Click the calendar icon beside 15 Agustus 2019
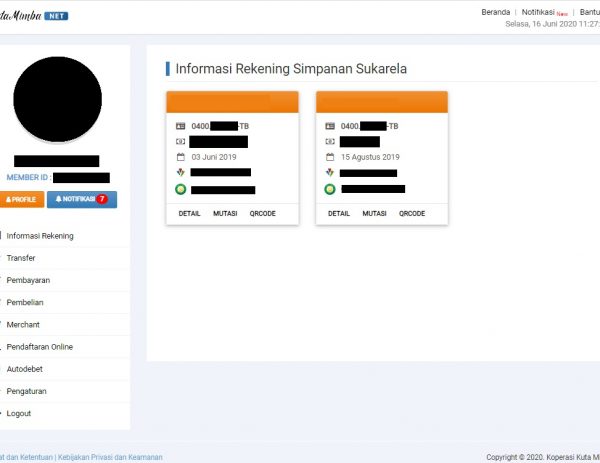 pos(330,157)
